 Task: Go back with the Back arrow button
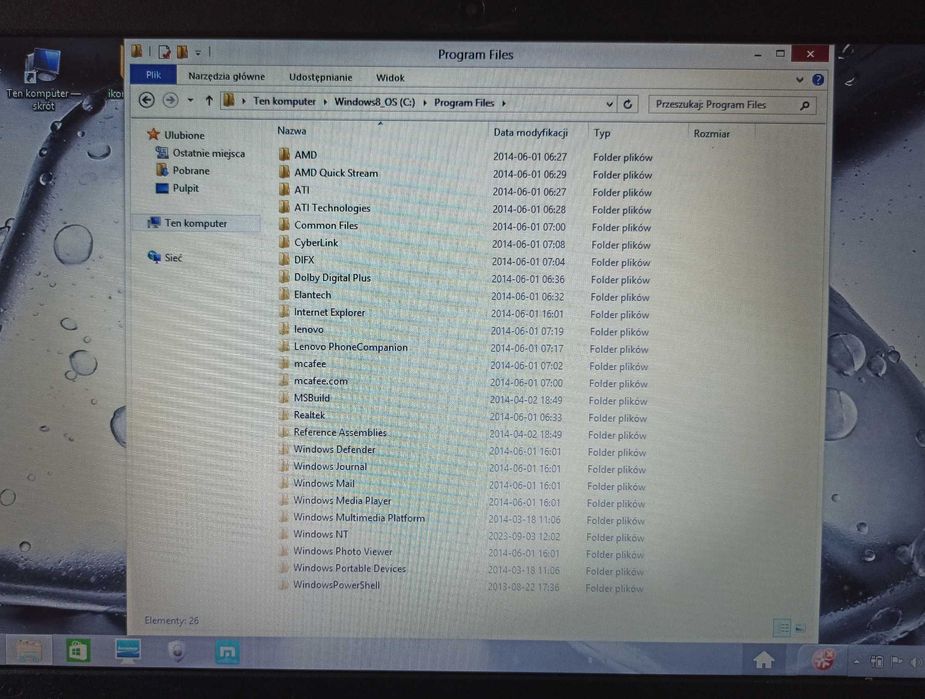pyautogui.click(x=147, y=100)
